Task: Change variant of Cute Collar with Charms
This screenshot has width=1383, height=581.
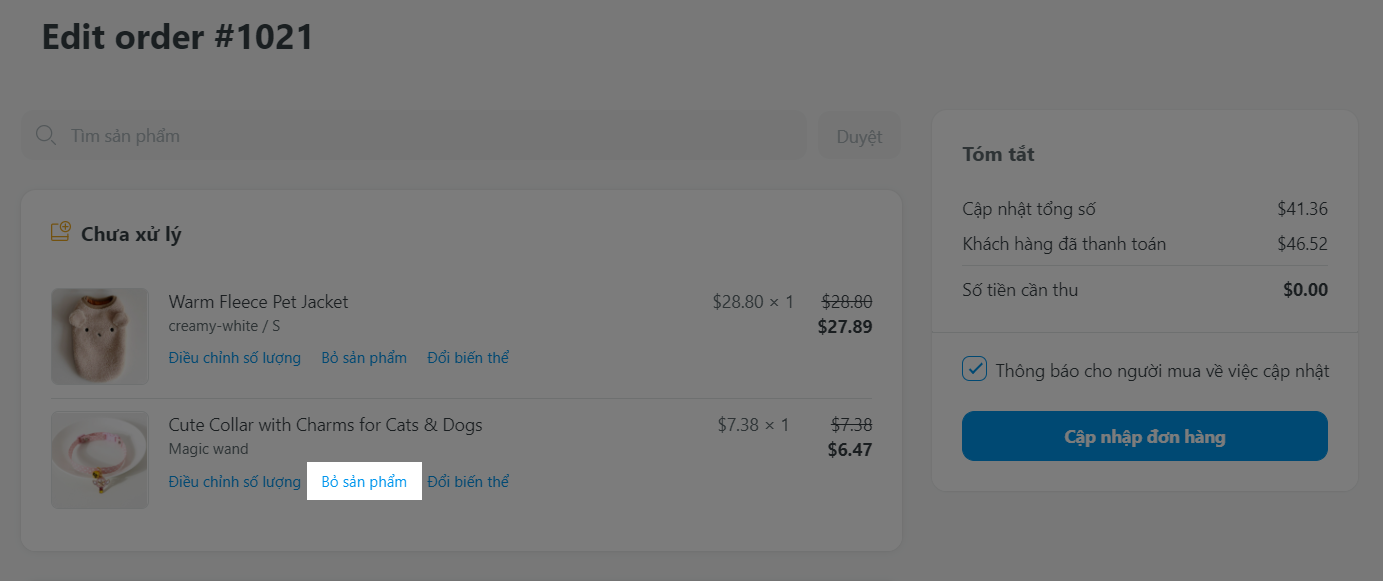Action: point(468,482)
